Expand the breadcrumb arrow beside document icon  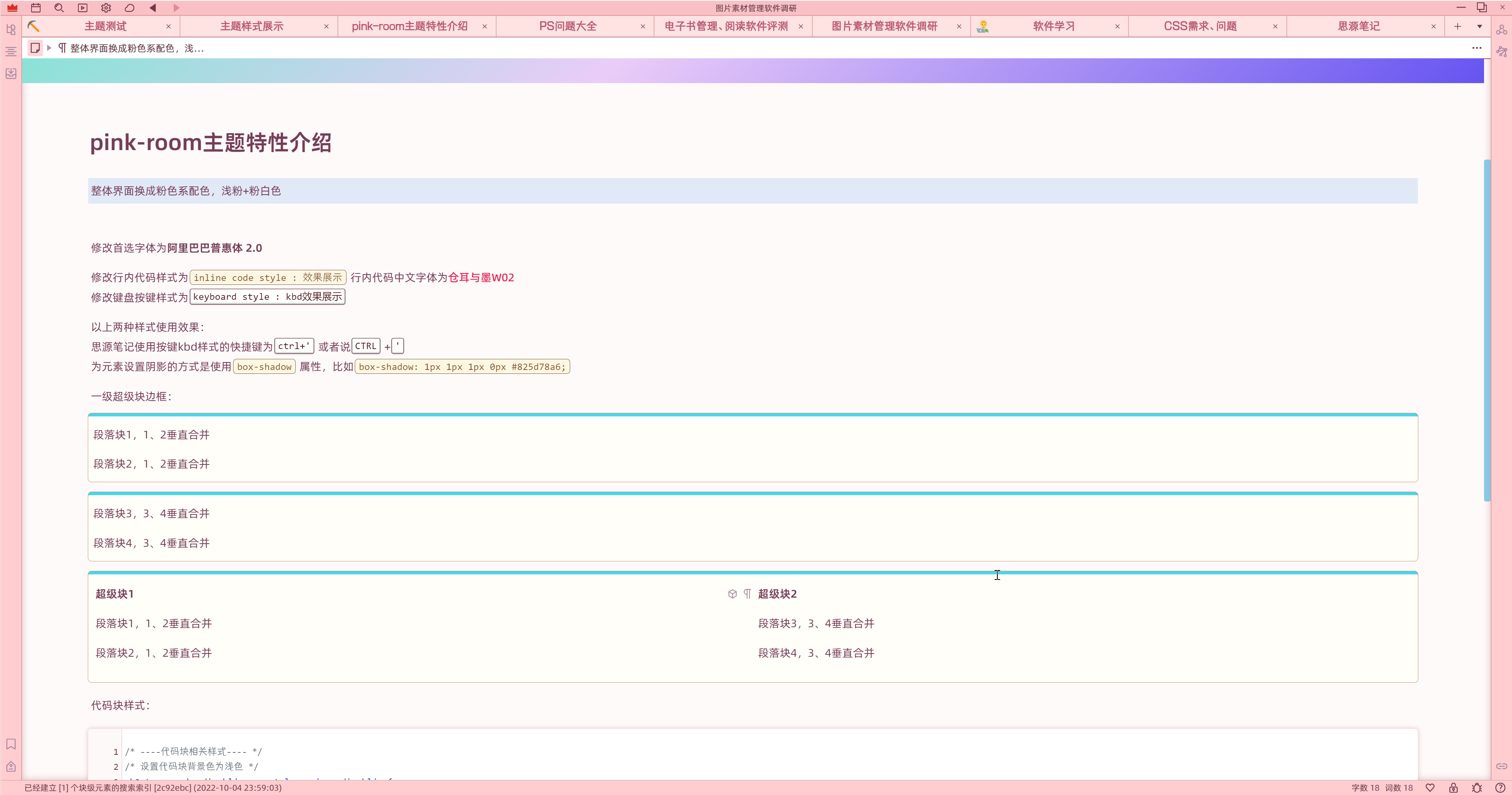(49, 48)
